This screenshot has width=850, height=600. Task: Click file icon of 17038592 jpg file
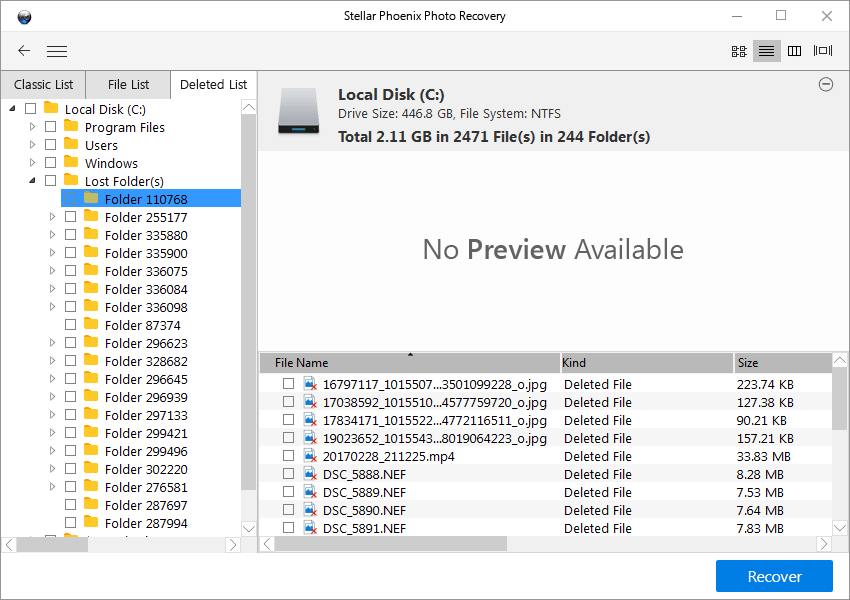[310, 402]
